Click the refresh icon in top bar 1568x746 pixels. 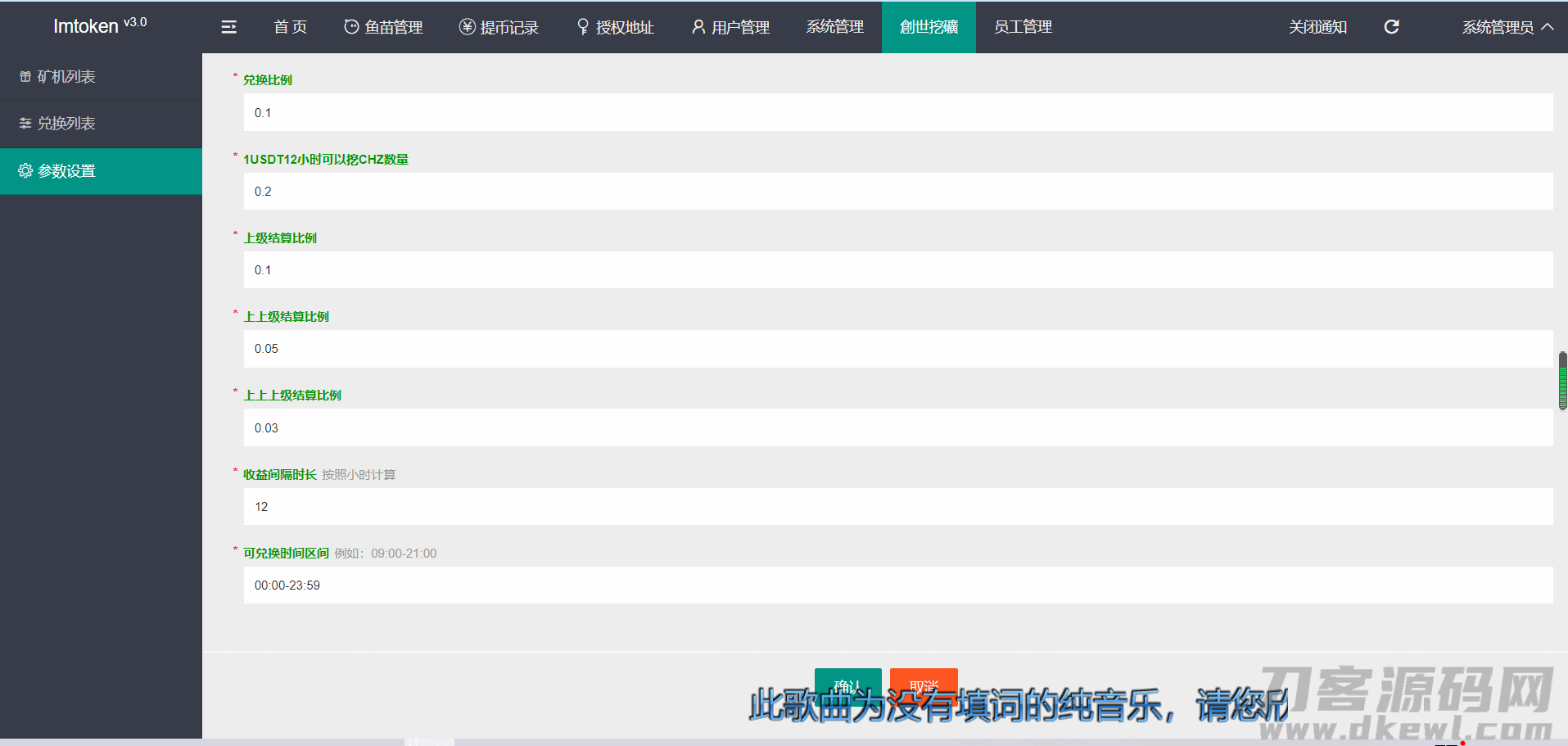[1391, 27]
